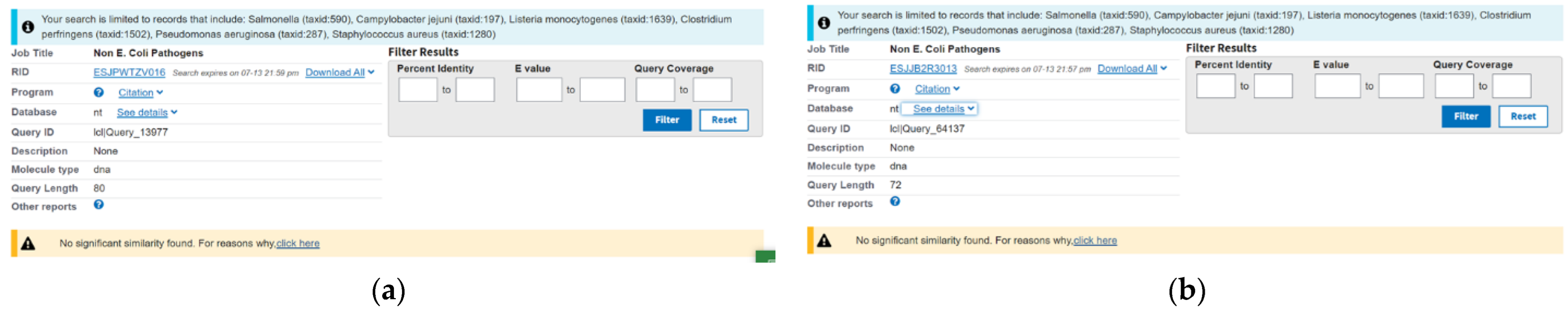
Task: Click Other reports help icon in panel (b)
Action: click(x=895, y=201)
